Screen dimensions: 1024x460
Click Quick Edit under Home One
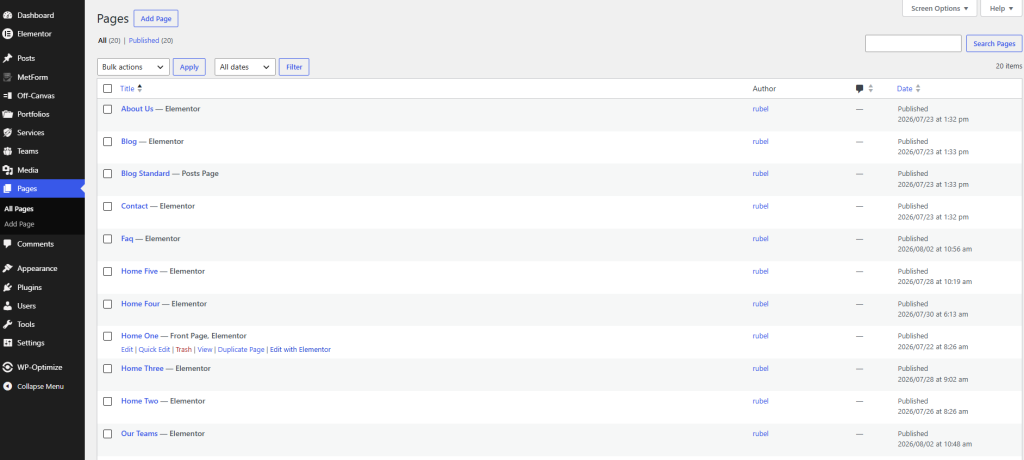155,350
